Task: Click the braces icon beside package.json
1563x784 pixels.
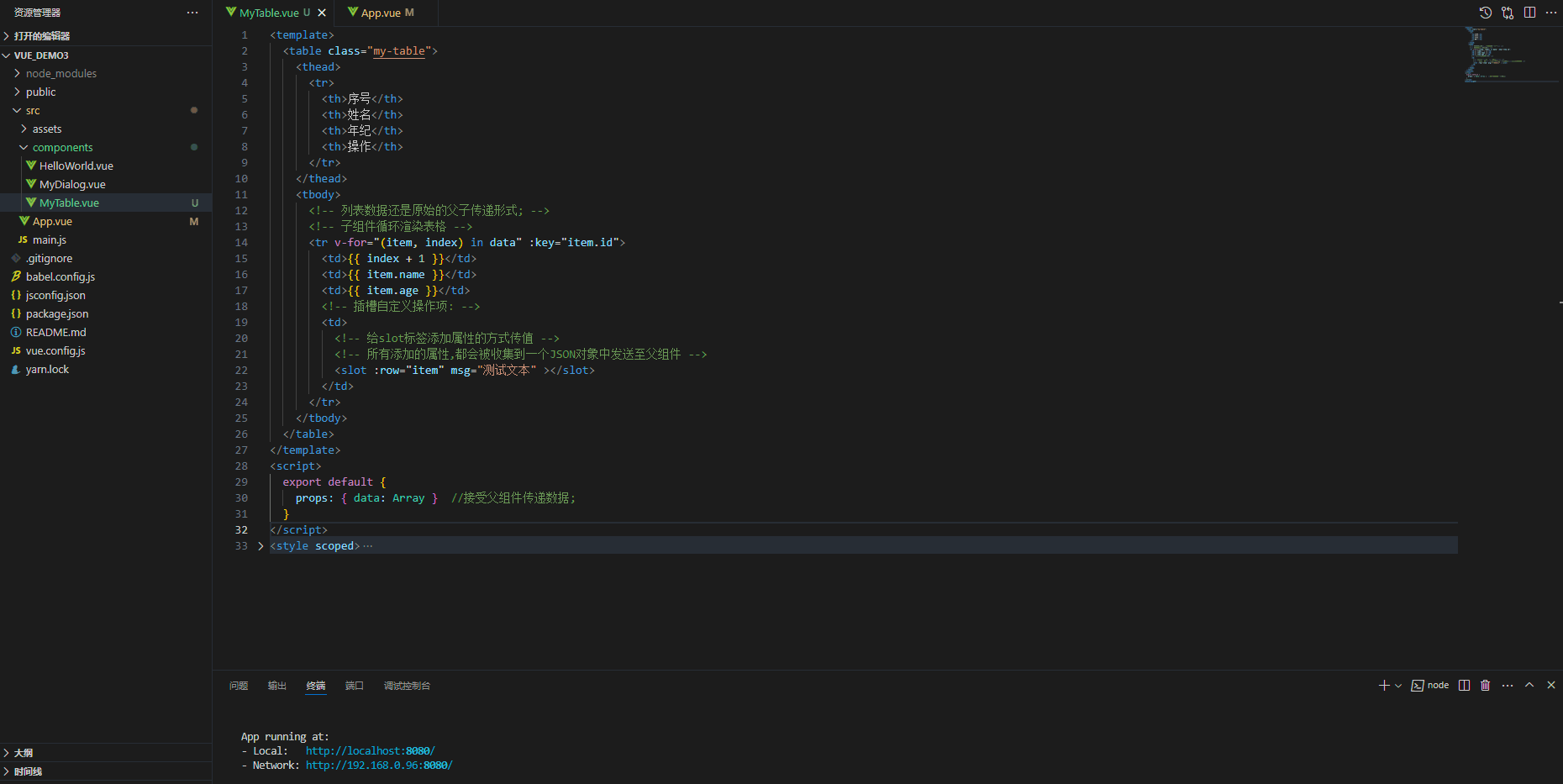Action: pos(16,313)
